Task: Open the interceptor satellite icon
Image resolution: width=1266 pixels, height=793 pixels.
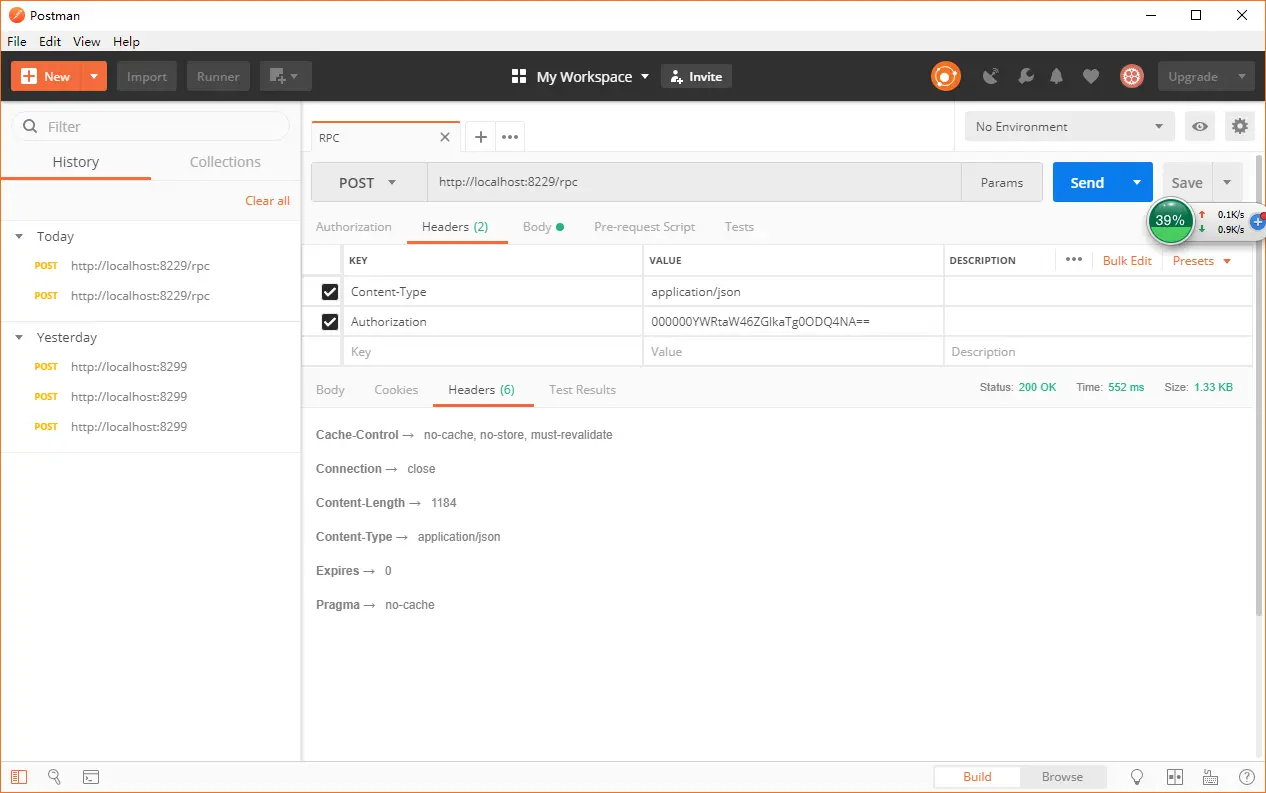Action: pos(991,76)
